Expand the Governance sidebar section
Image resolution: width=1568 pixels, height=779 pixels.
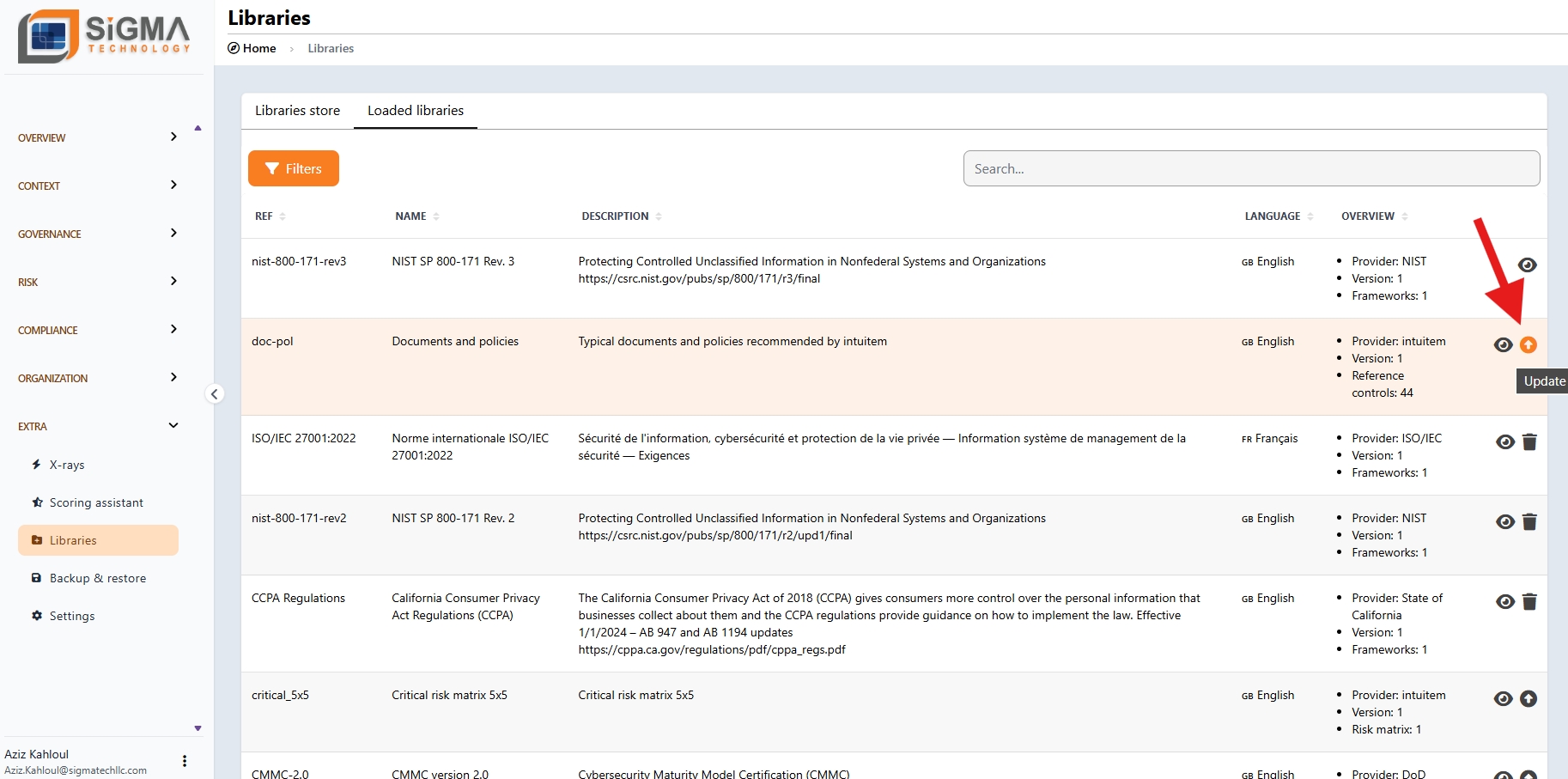click(x=98, y=234)
